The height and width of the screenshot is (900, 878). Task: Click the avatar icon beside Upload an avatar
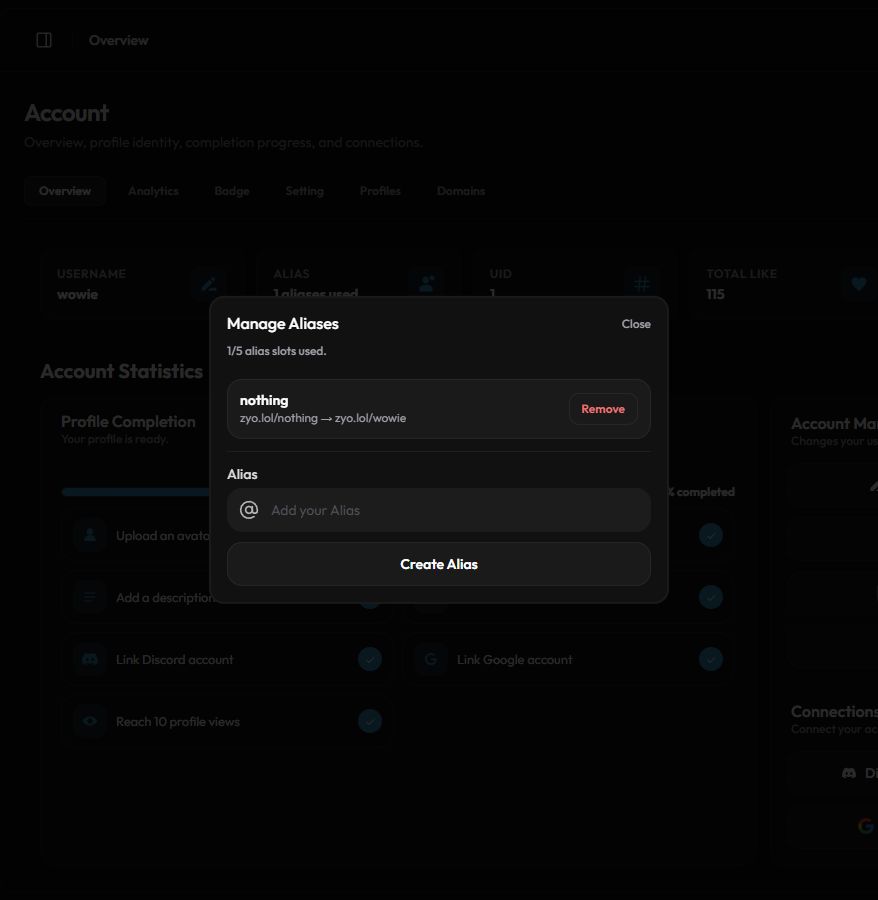[90, 535]
